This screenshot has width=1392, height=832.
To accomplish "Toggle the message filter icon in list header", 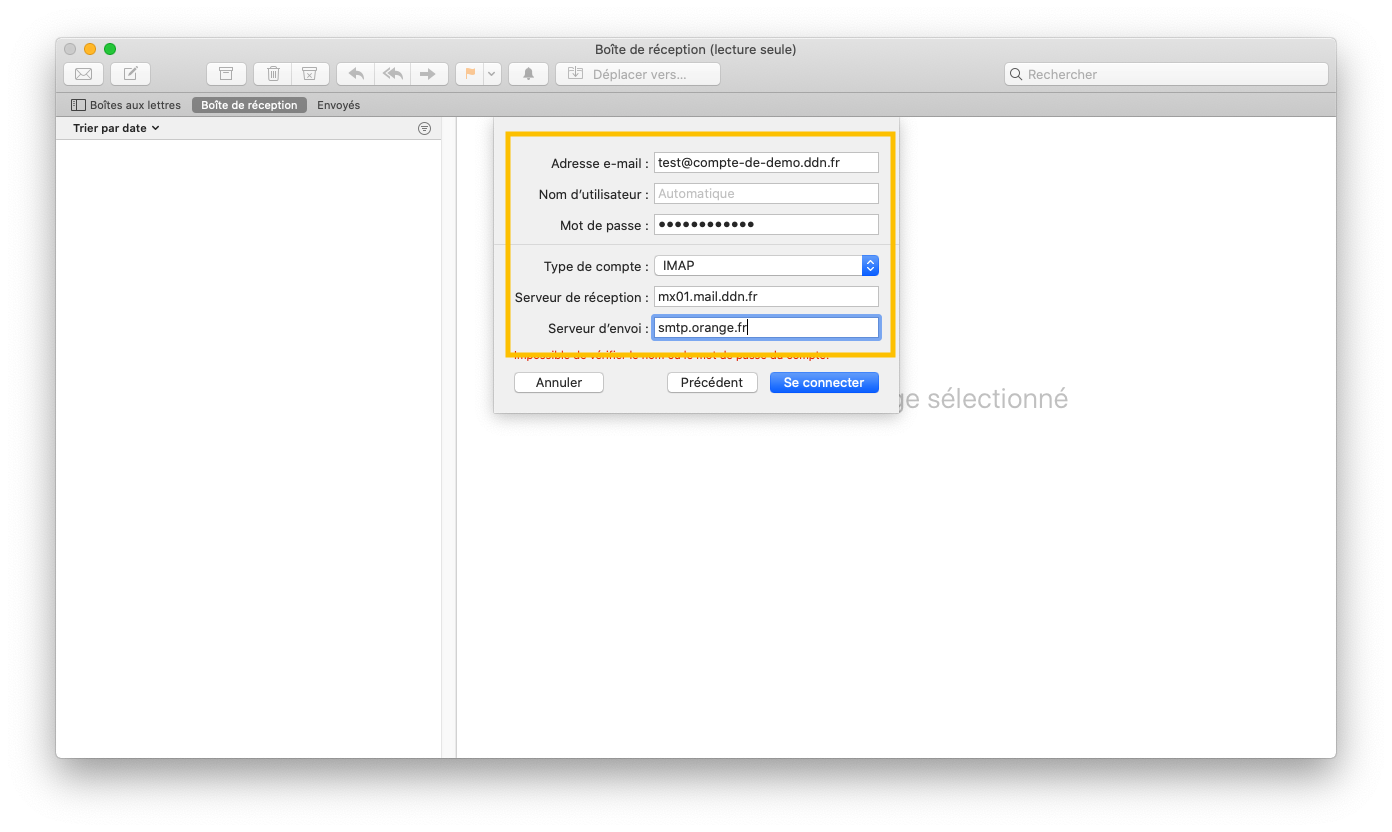I will click(424, 129).
